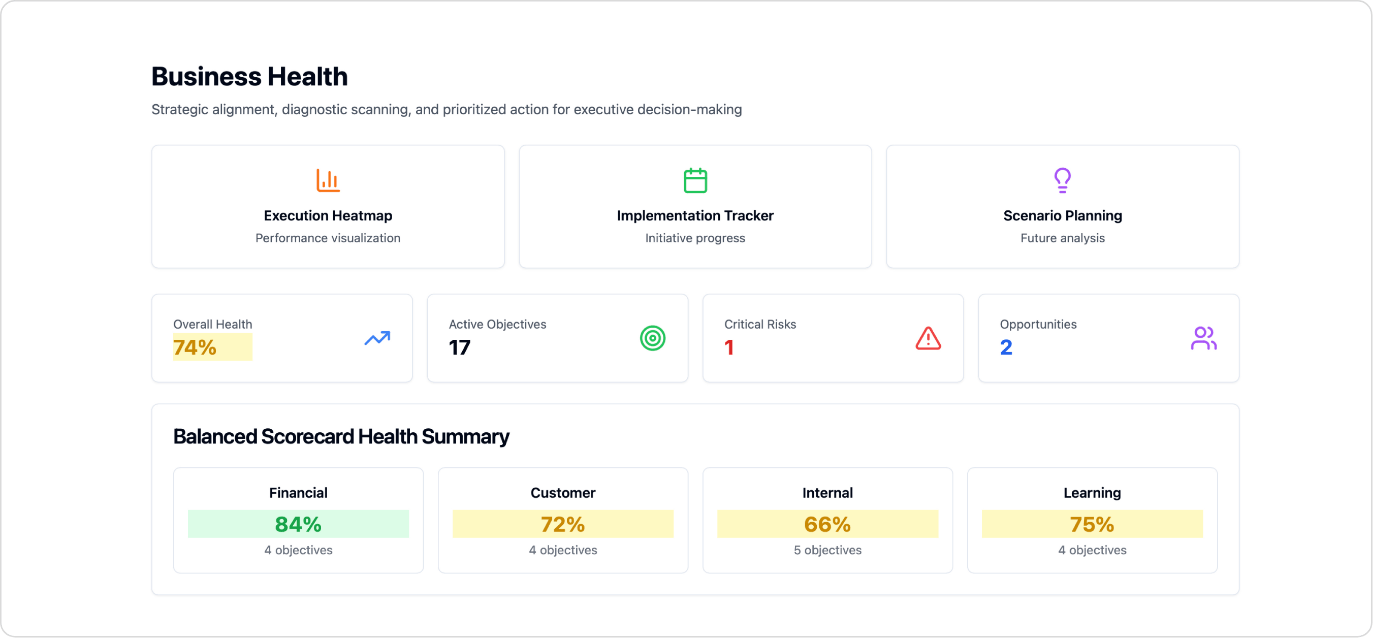
Task: Click the Scenario Planning lightbulb icon
Action: 1062,181
